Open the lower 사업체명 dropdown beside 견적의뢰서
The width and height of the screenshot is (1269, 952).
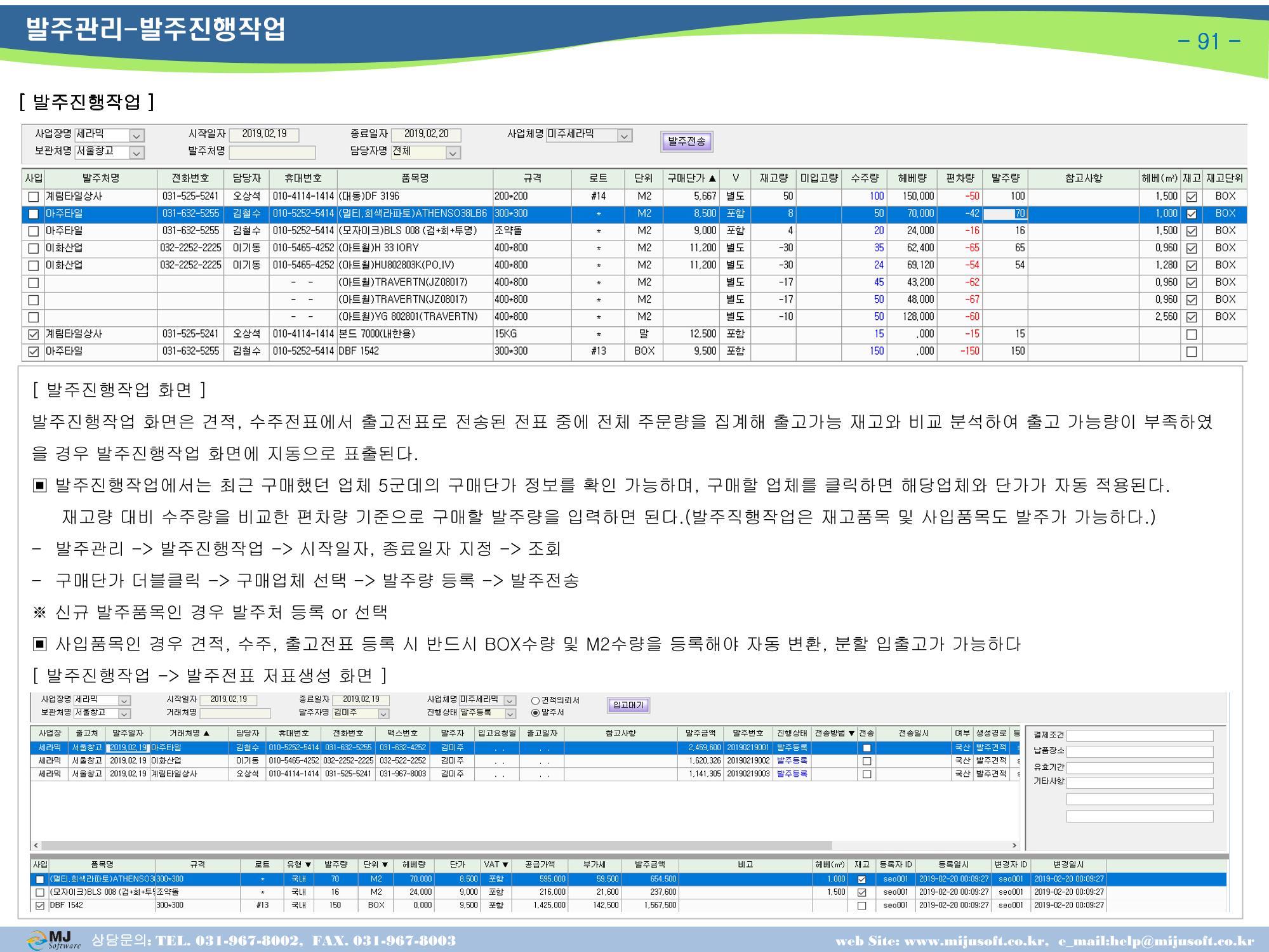tap(510, 701)
